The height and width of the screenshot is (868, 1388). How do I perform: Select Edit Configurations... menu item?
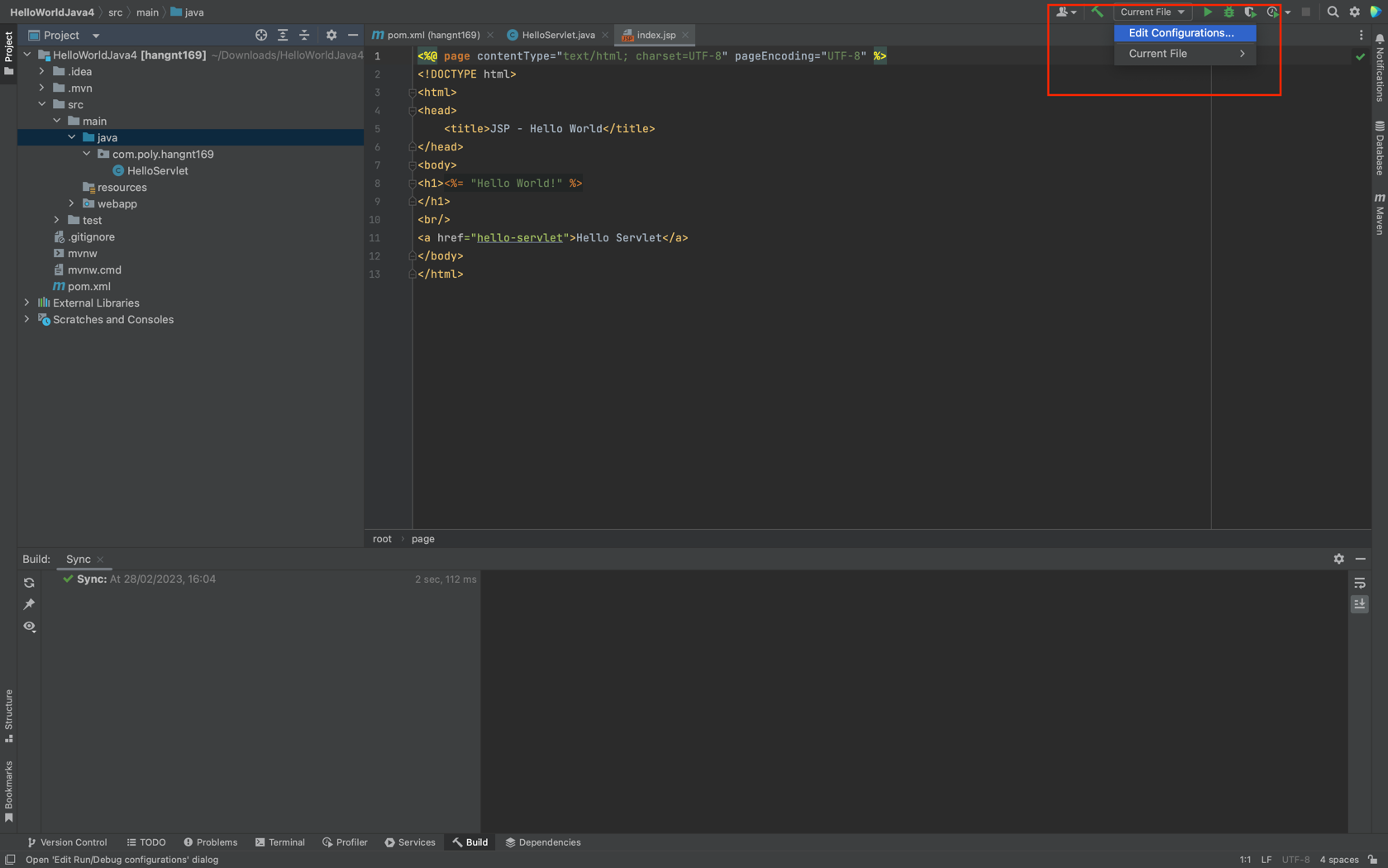1185,33
